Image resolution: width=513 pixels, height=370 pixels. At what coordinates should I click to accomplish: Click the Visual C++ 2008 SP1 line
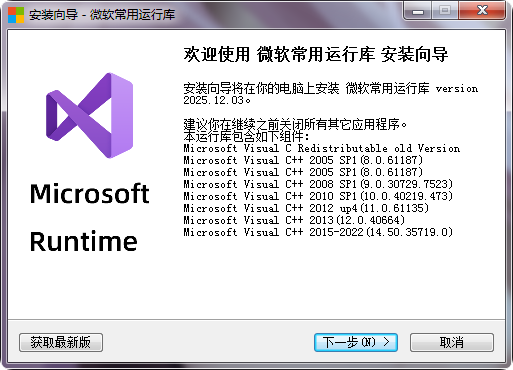pos(318,184)
